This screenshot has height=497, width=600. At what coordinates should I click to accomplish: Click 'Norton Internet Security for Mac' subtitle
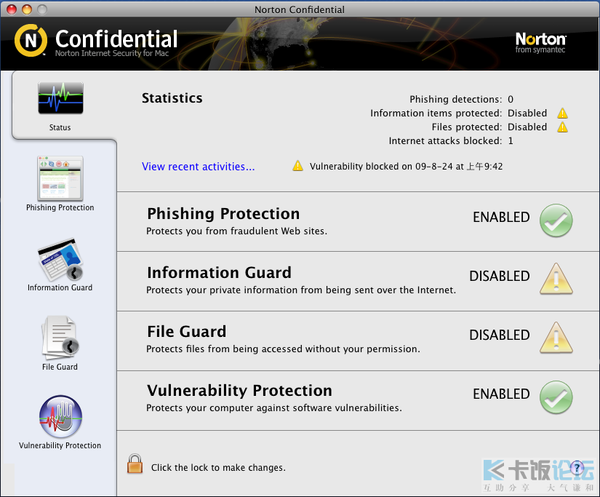point(112,53)
